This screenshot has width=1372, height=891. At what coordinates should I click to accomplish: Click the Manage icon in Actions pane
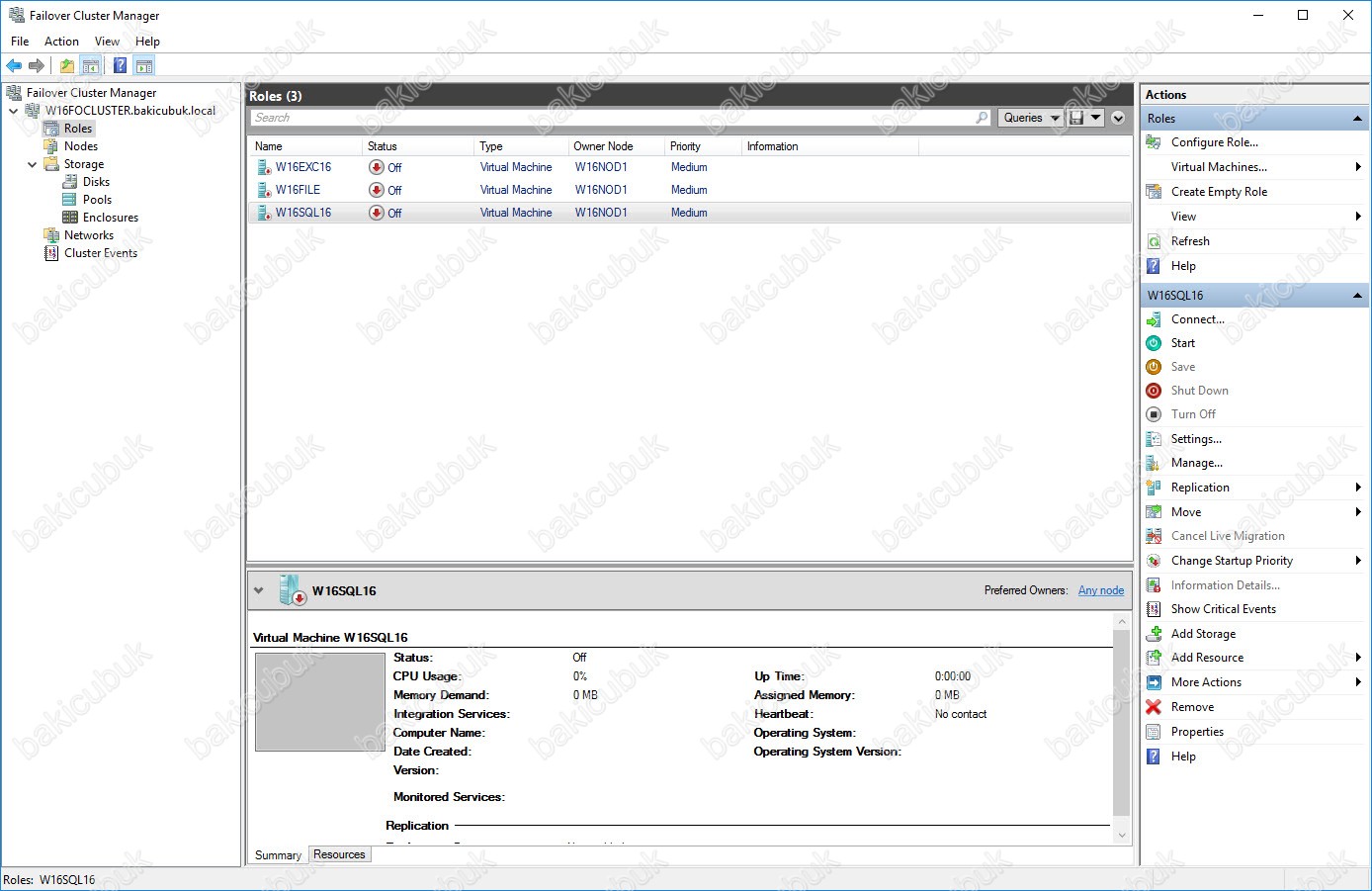pos(1154,463)
